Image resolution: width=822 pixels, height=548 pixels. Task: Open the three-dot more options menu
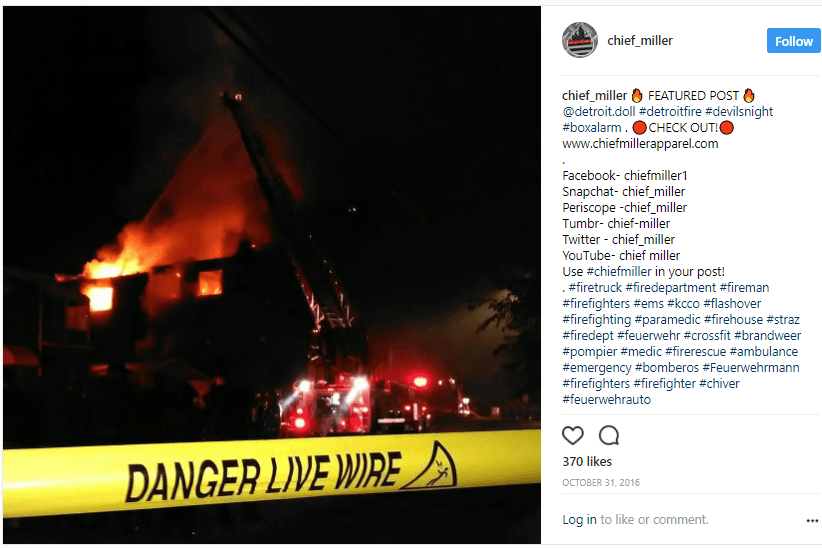point(812,520)
